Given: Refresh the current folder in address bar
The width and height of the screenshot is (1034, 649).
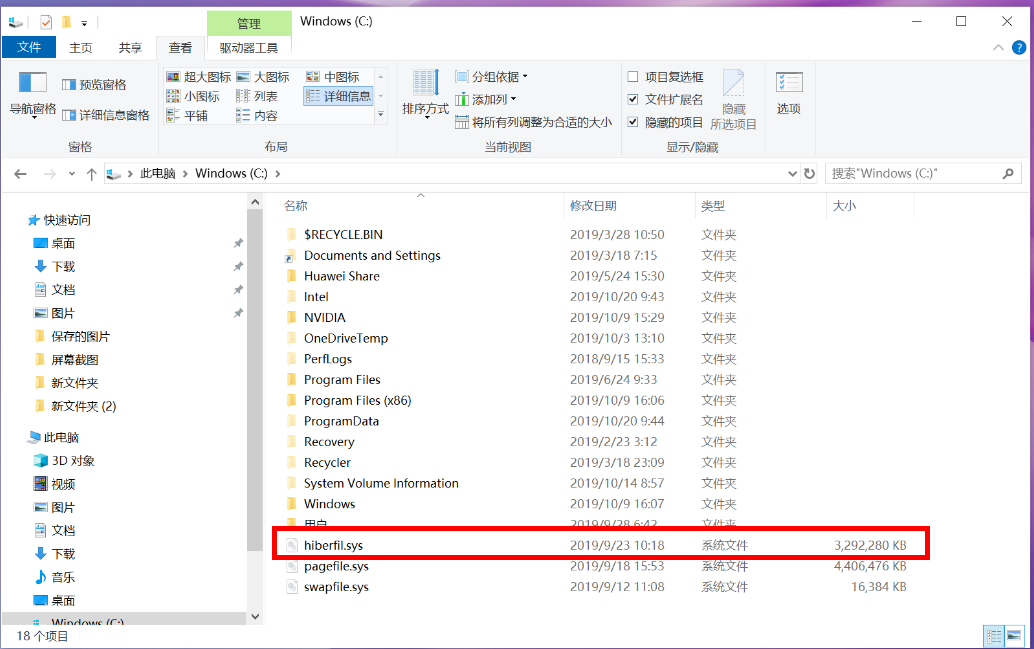Looking at the screenshot, I should click(x=809, y=173).
